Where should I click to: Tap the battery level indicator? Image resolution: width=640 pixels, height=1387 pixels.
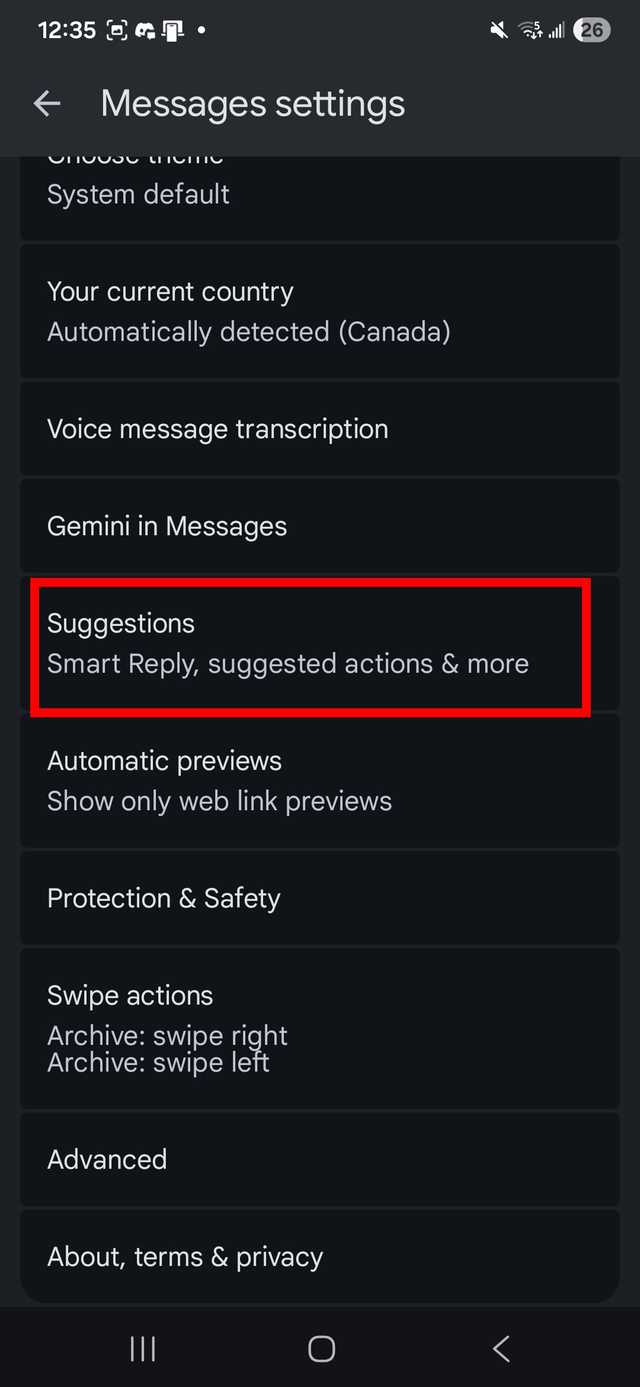(592, 30)
